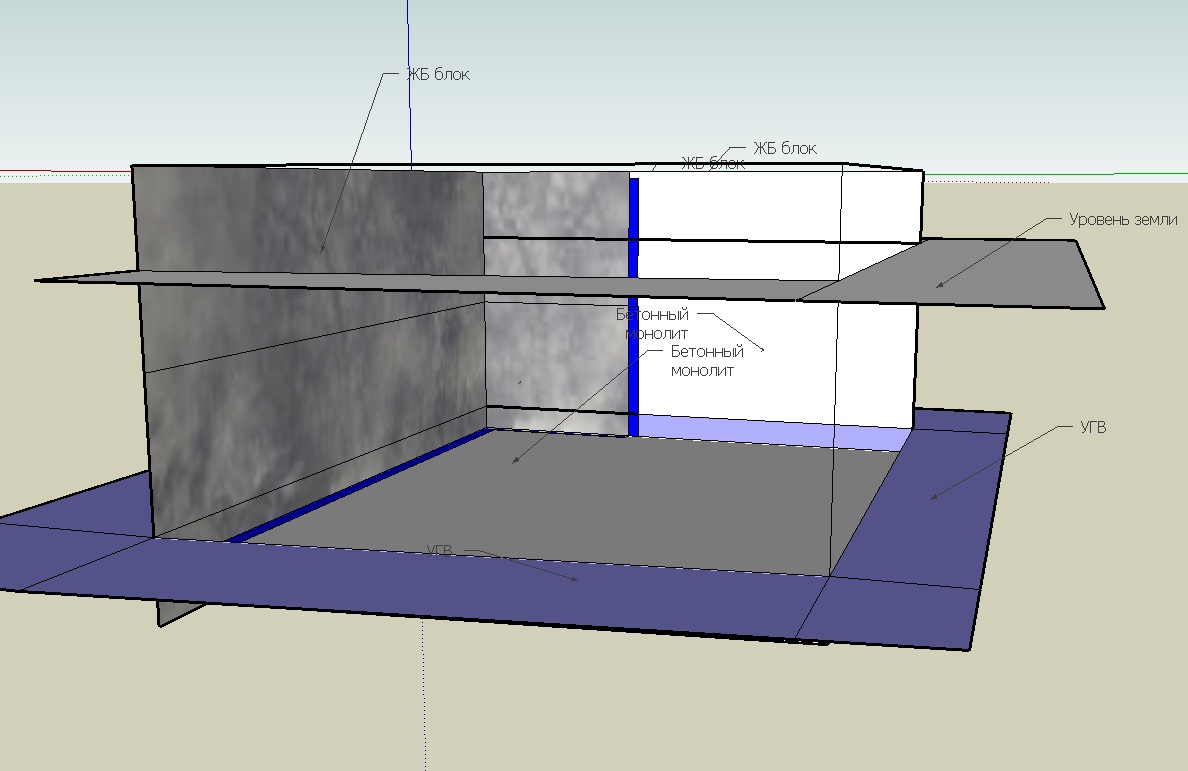Viewport: 1188px width, 771px height.
Task: Click the faded 'ЖБ блок' label behind wall
Action: tap(713, 163)
